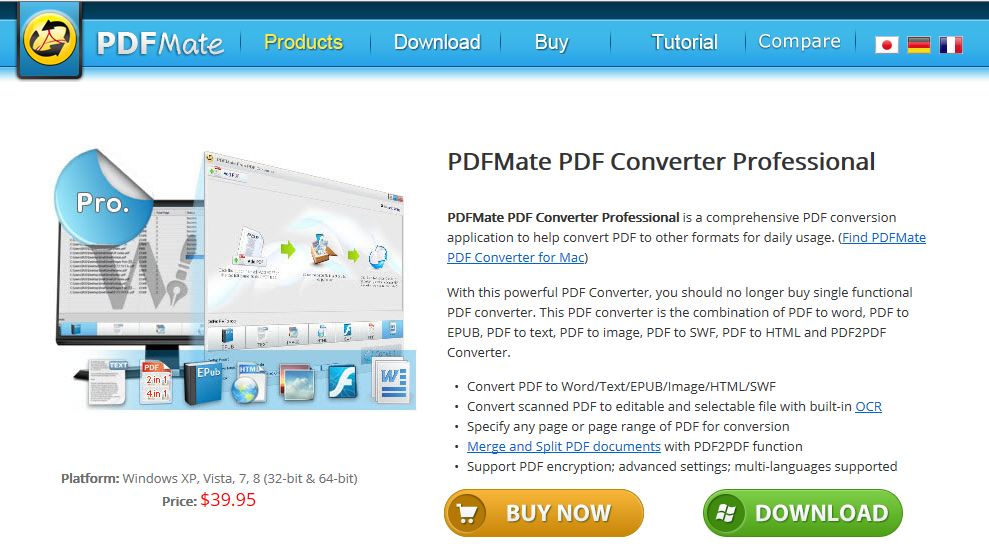Open the Download menu item
The image size is (989, 552).
click(437, 42)
